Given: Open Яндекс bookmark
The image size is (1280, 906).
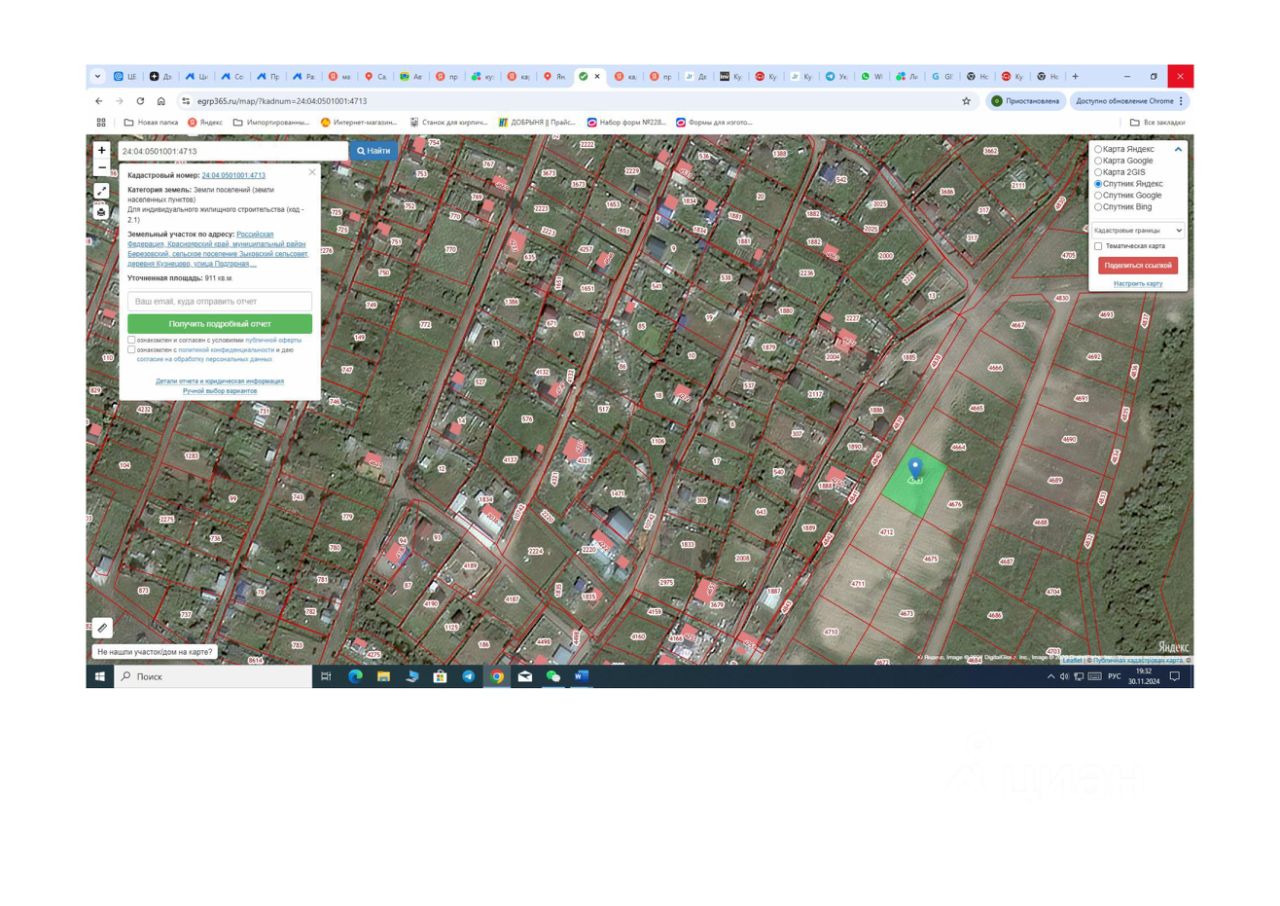Looking at the screenshot, I should pyautogui.click(x=205, y=122).
